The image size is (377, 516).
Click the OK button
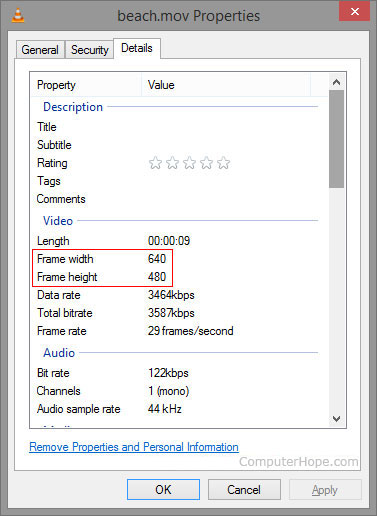pos(163,490)
